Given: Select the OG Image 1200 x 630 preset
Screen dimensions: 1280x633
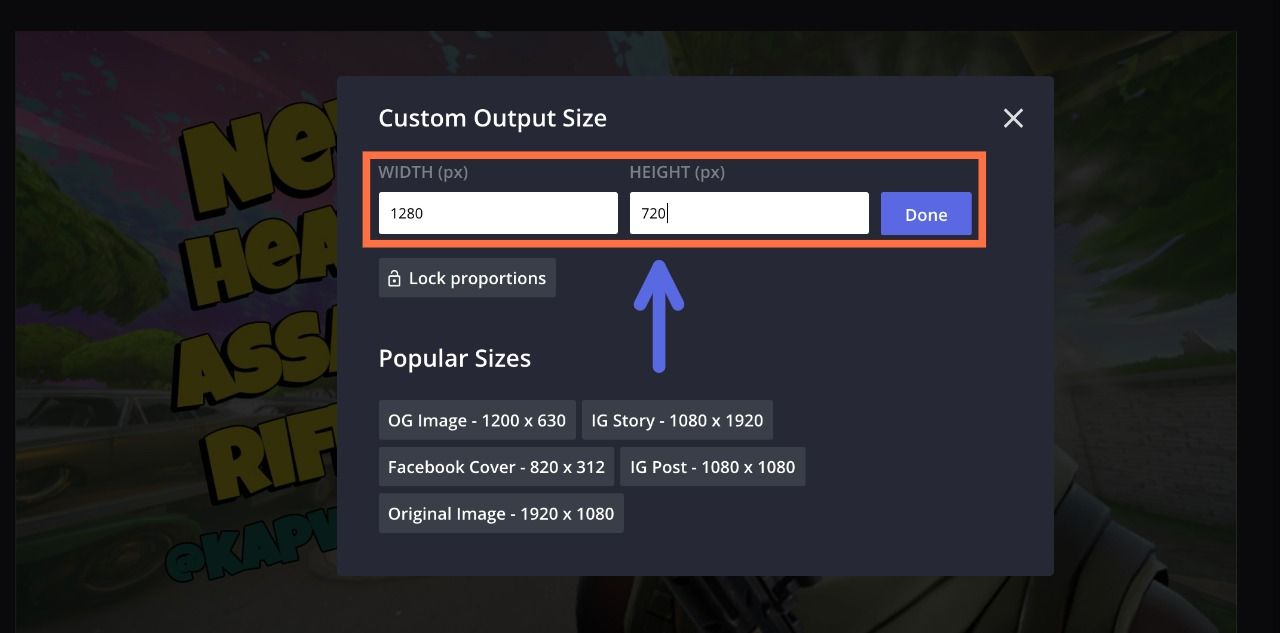Looking at the screenshot, I should pos(477,420).
